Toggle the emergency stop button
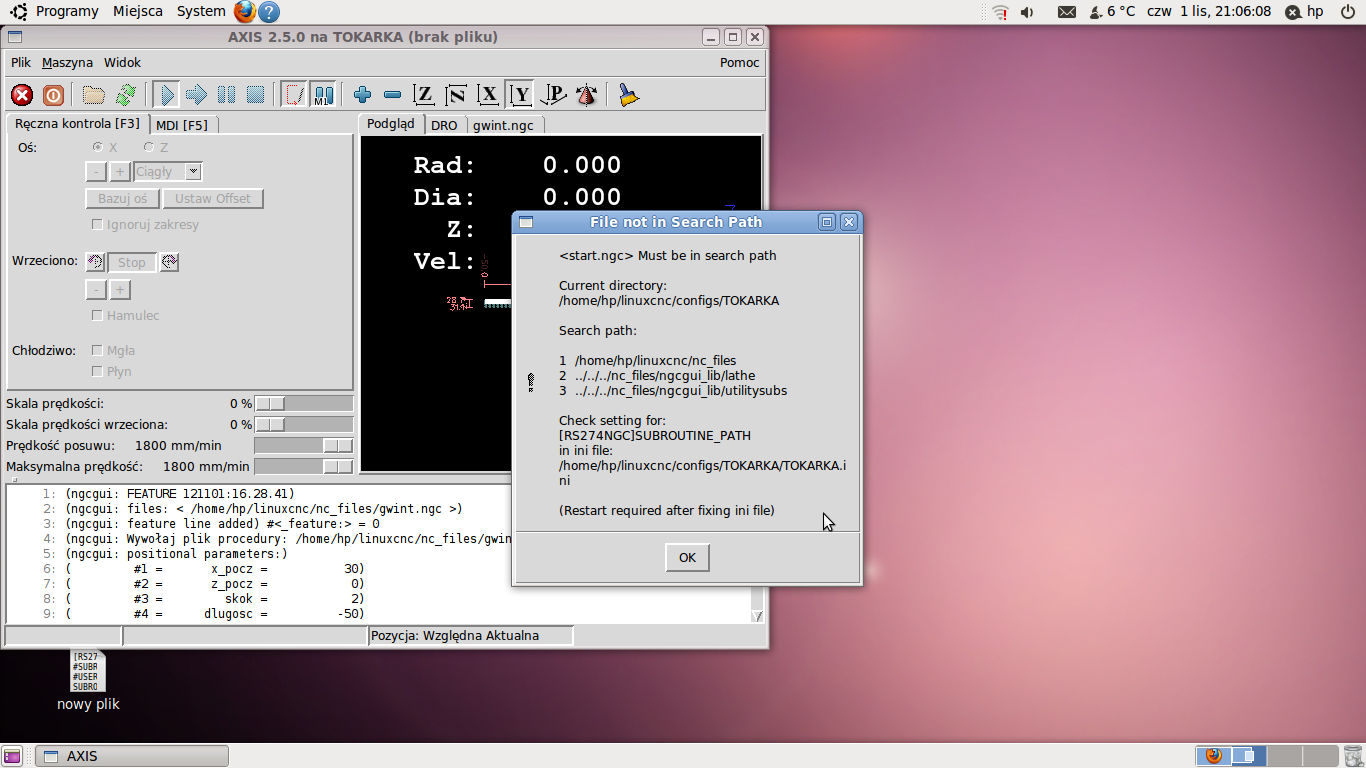 22,95
